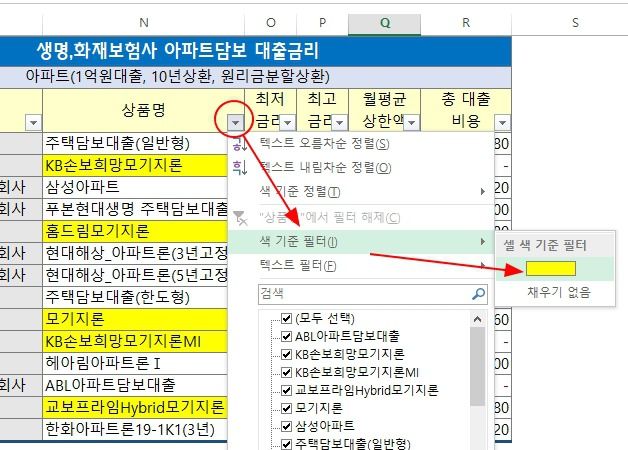The image size is (628, 450).
Task: Click cell 현대해상_아파트론(3년고정
Action: 135,253
